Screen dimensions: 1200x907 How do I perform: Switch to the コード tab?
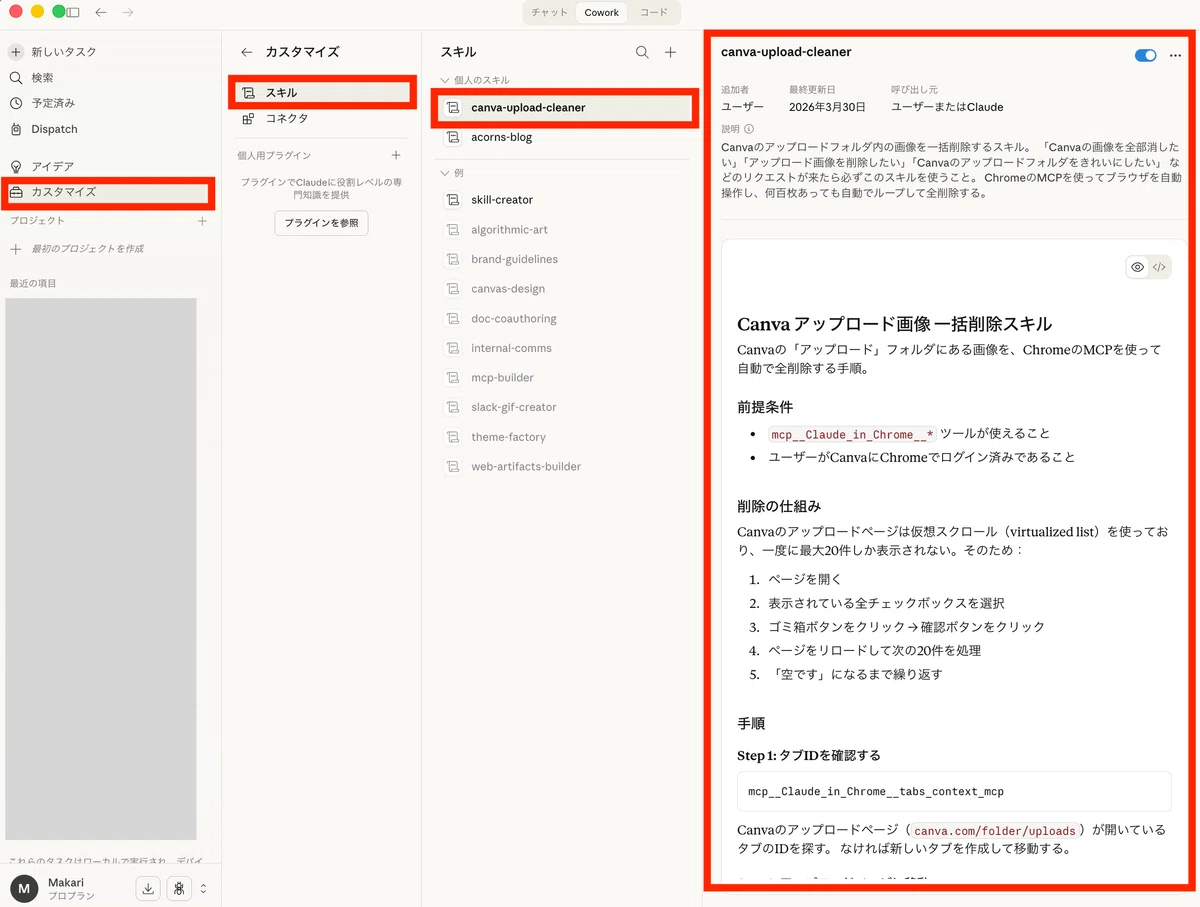pos(653,13)
